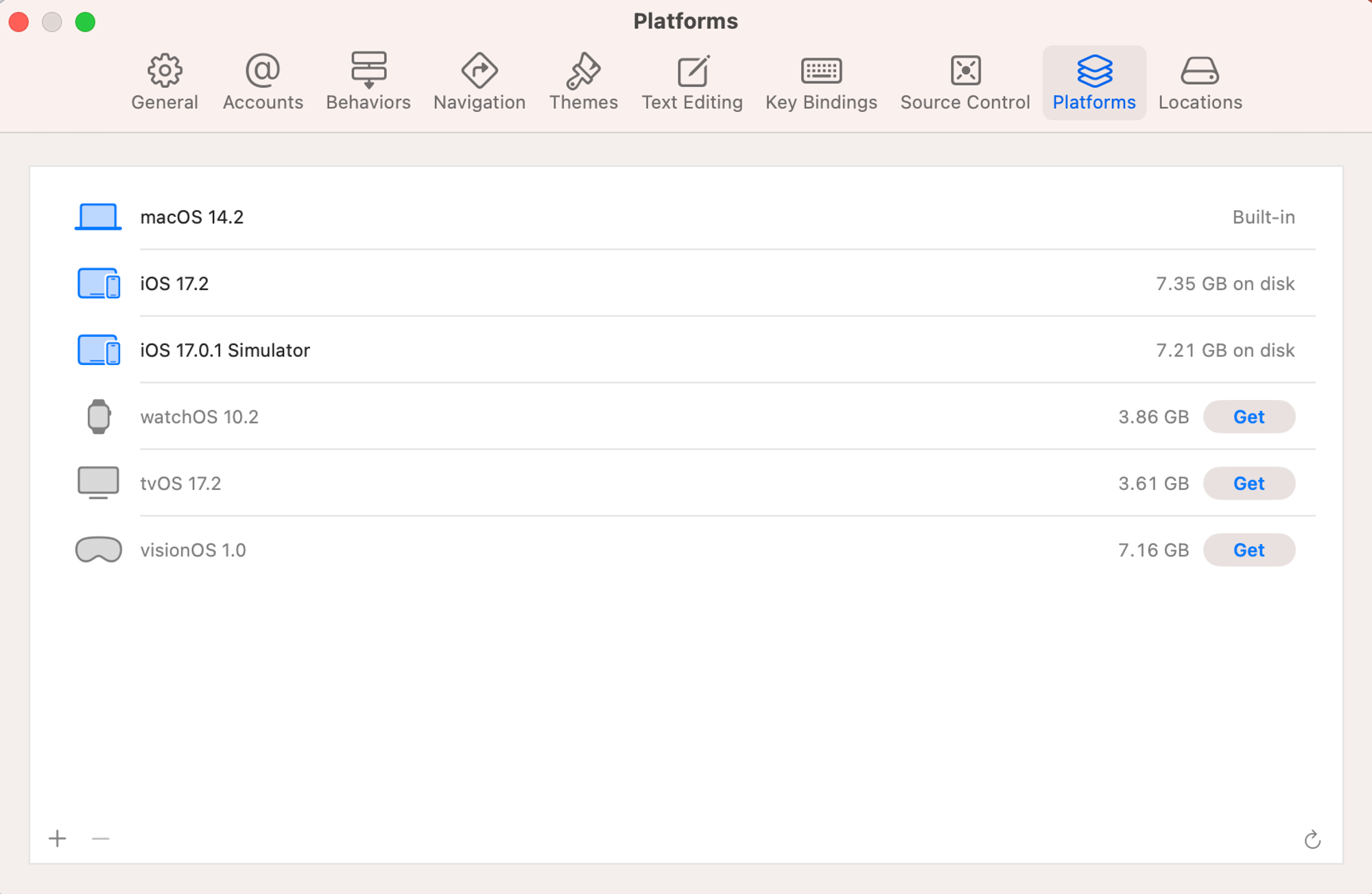Click Get for visionOS 1.0
The image size is (1372, 894).
[1249, 550]
